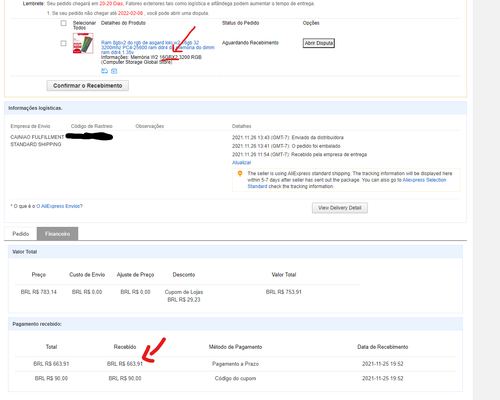The height and width of the screenshot is (400, 500).
Task: Click the second blue icon below product info
Action: [114, 71]
